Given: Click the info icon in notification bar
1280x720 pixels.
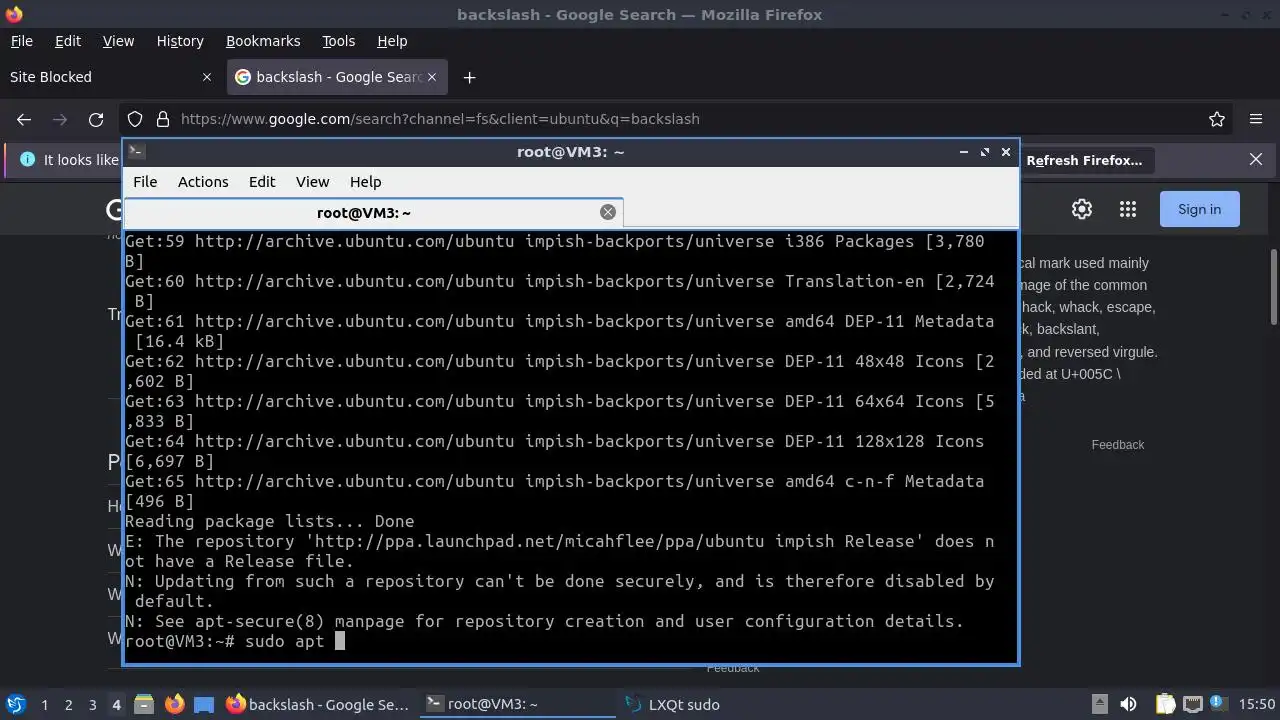Looking at the screenshot, I should 27,159.
